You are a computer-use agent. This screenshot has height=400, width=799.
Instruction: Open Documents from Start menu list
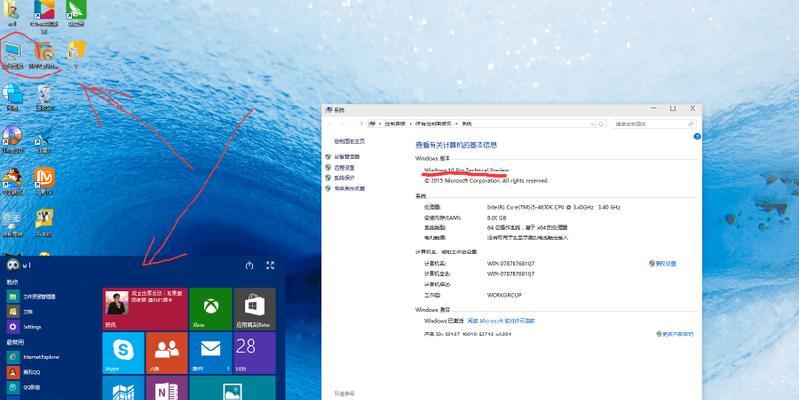click(x=20, y=311)
